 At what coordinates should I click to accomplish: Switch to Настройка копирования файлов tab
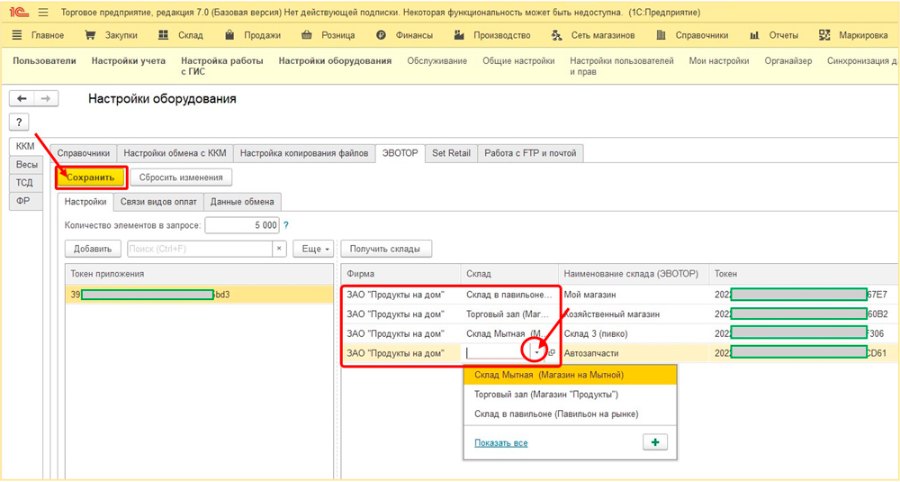[x=304, y=153]
